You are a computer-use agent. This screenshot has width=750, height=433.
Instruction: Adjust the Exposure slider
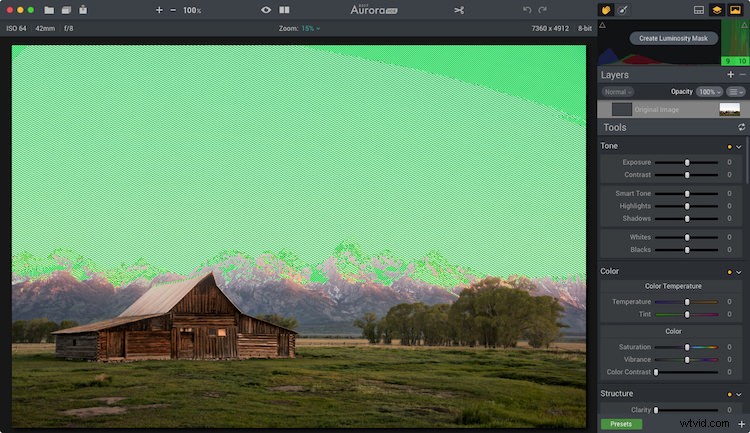pyautogui.click(x=686, y=163)
